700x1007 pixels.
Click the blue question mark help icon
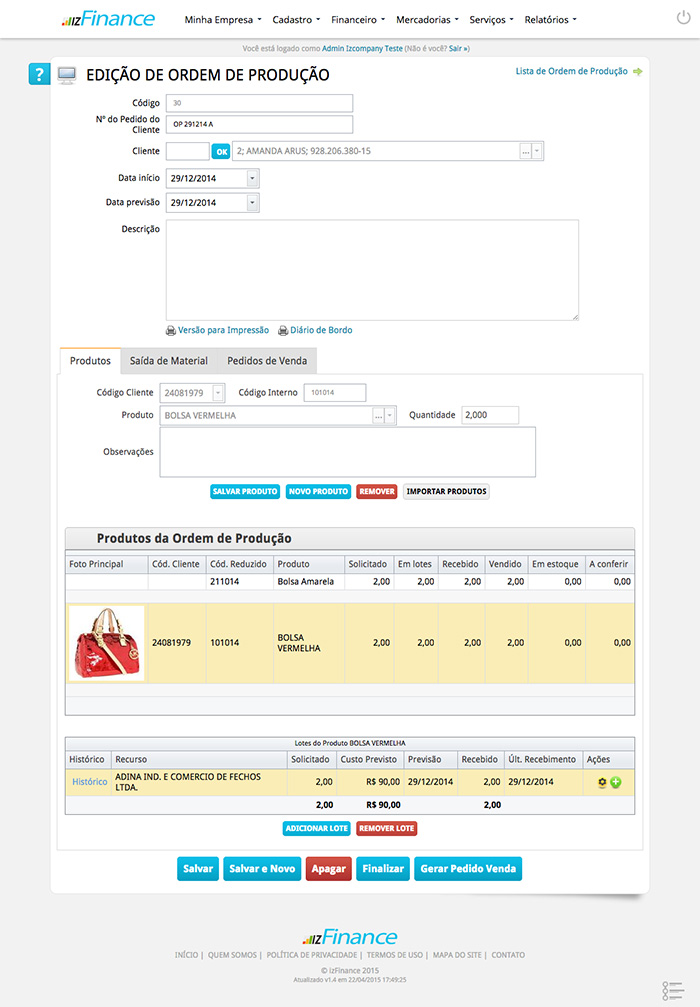click(39, 75)
